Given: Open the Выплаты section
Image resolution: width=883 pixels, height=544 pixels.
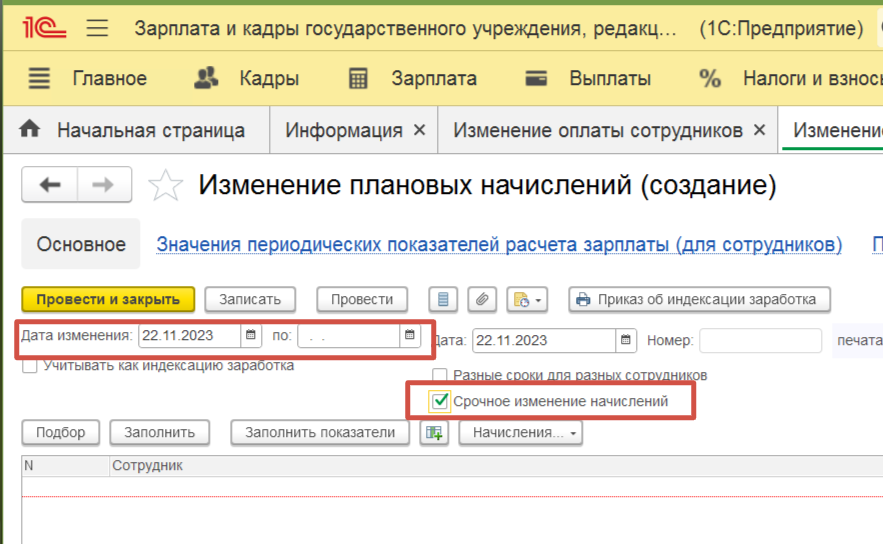Looking at the screenshot, I should click(x=610, y=78).
